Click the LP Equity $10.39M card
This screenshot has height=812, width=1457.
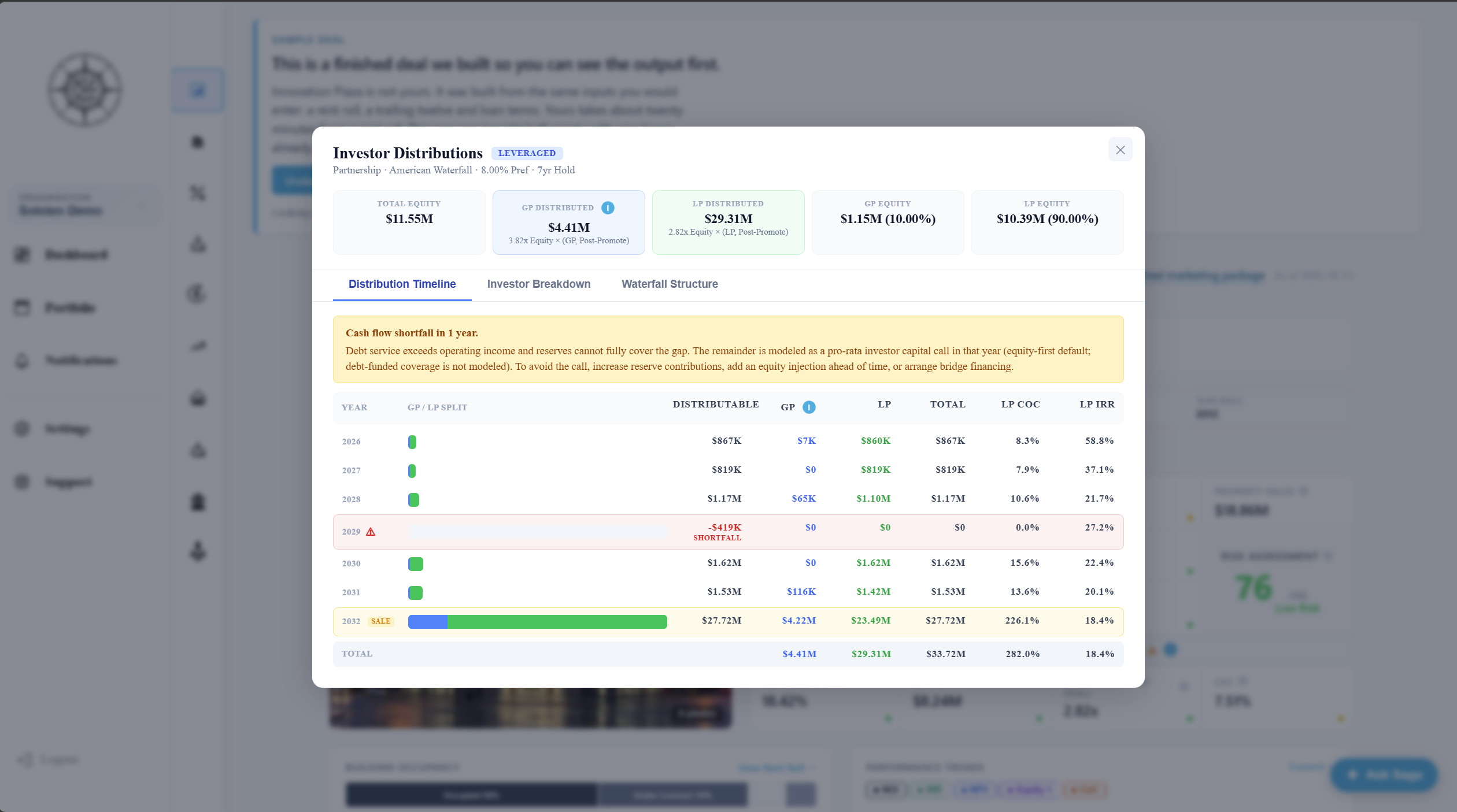click(x=1048, y=223)
